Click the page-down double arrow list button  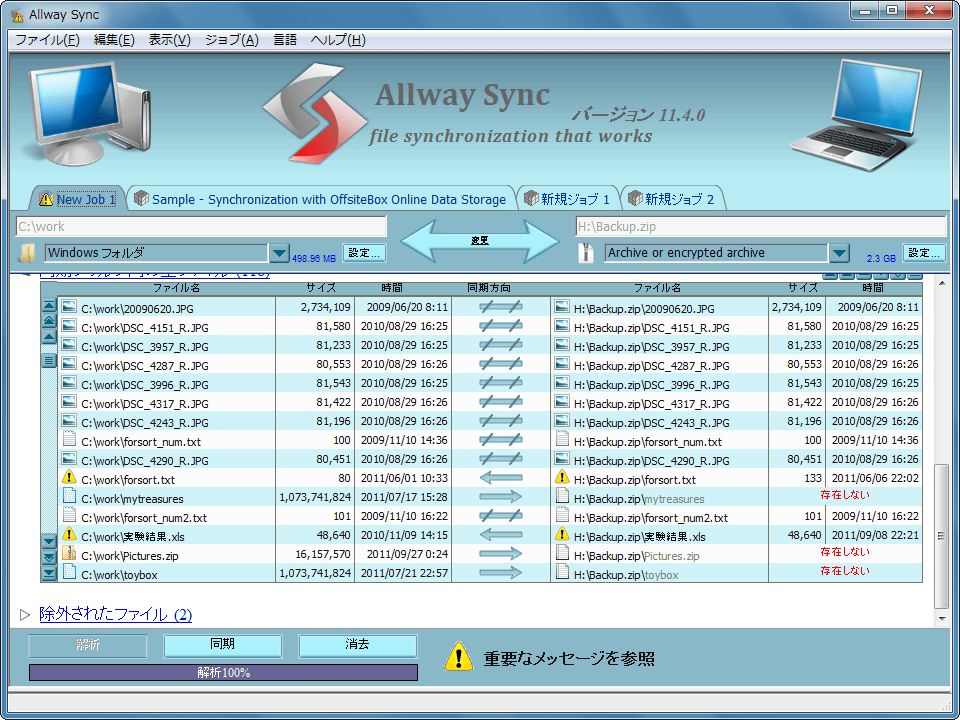[49, 558]
